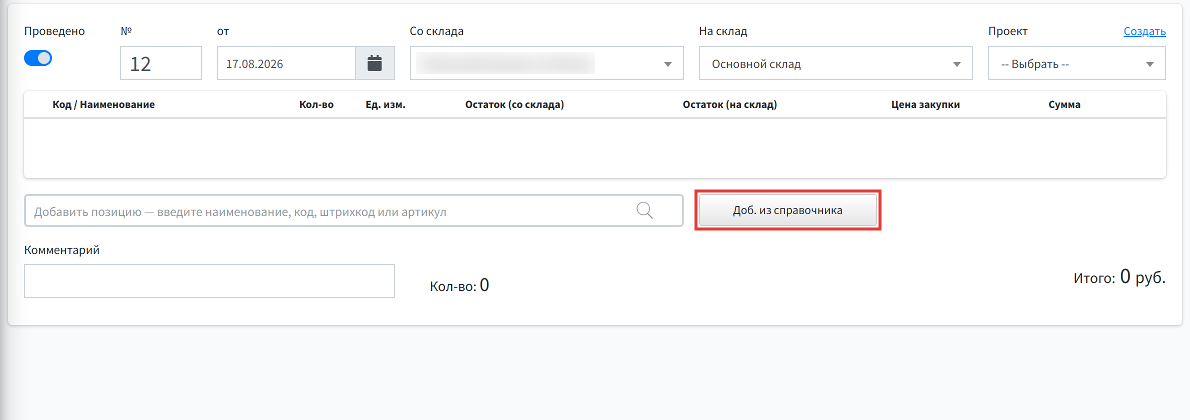Toggle the Проведено switch off
The image size is (1190, 420).
[x=38, y=58]
